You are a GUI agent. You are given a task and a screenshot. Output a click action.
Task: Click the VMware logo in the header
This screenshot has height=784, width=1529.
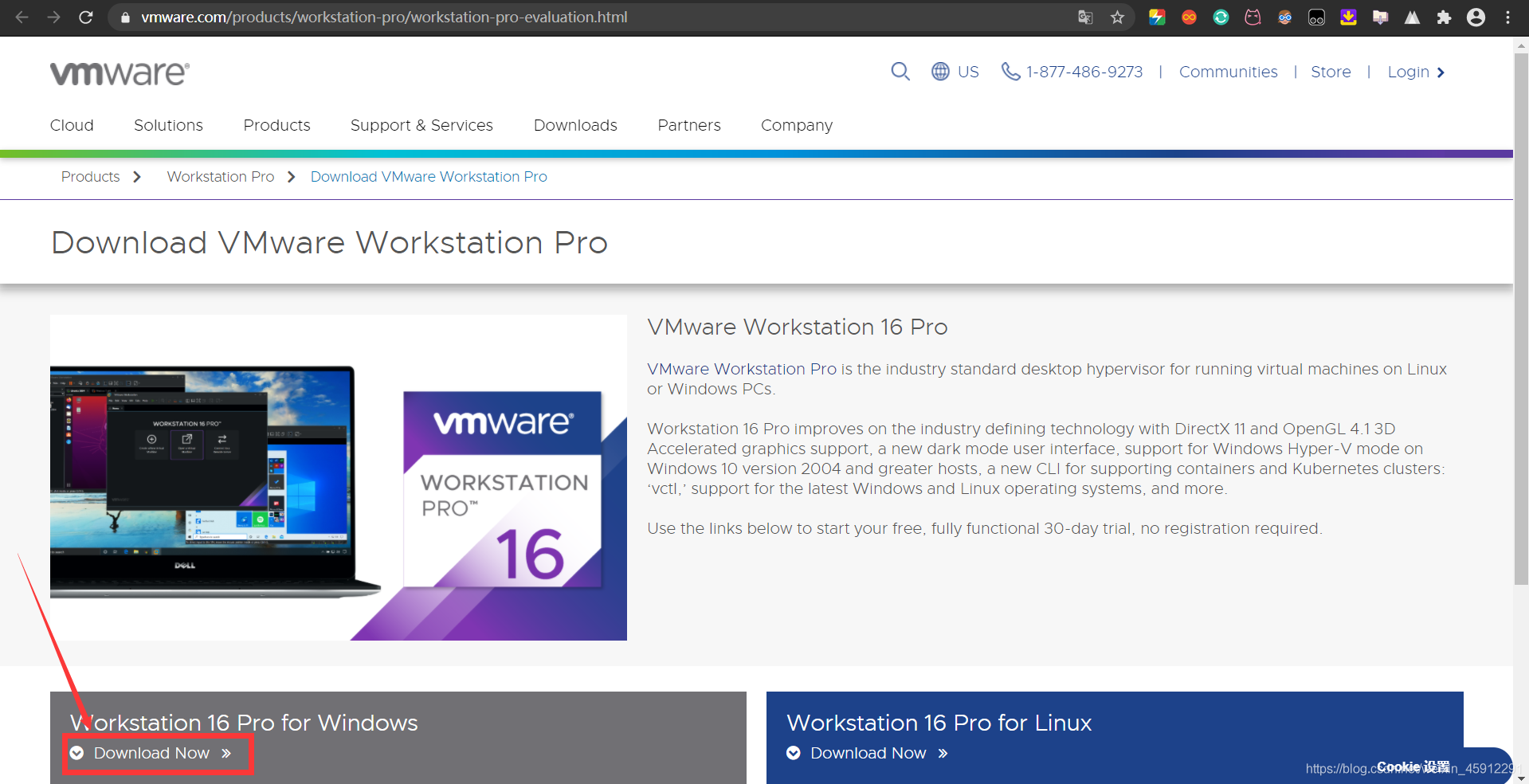click(120, 73)
